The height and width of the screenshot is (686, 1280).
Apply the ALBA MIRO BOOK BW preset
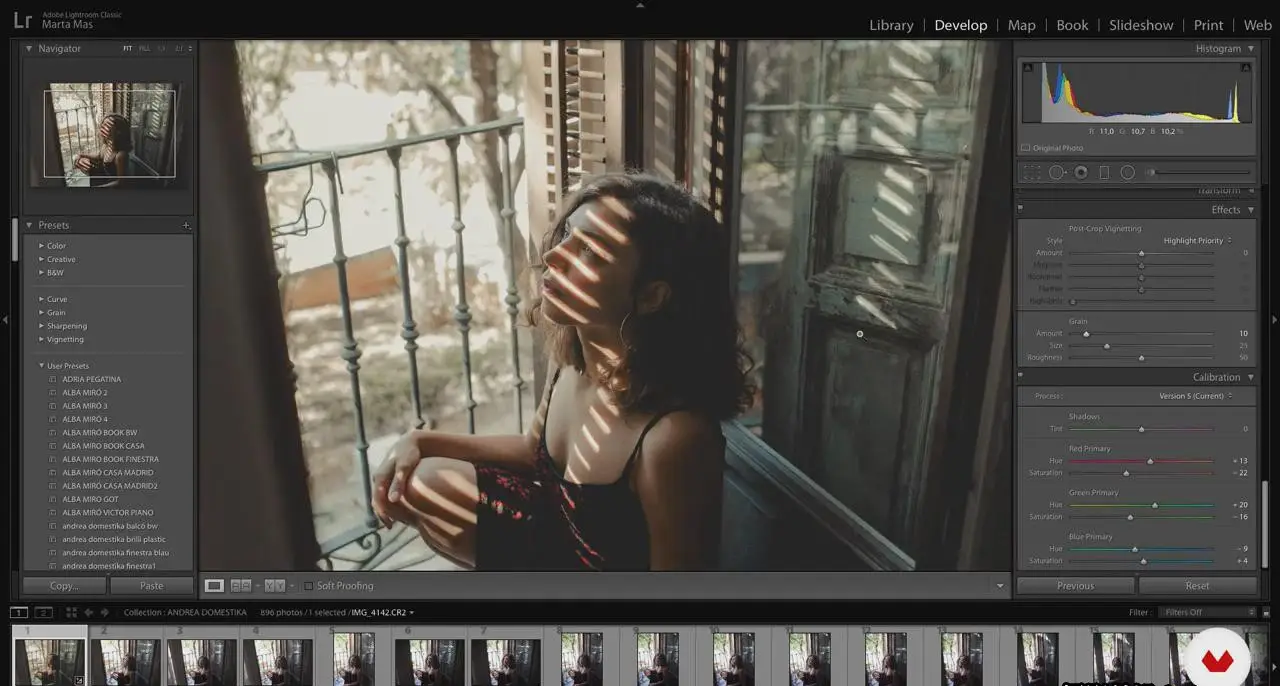(x=100, y=433)
